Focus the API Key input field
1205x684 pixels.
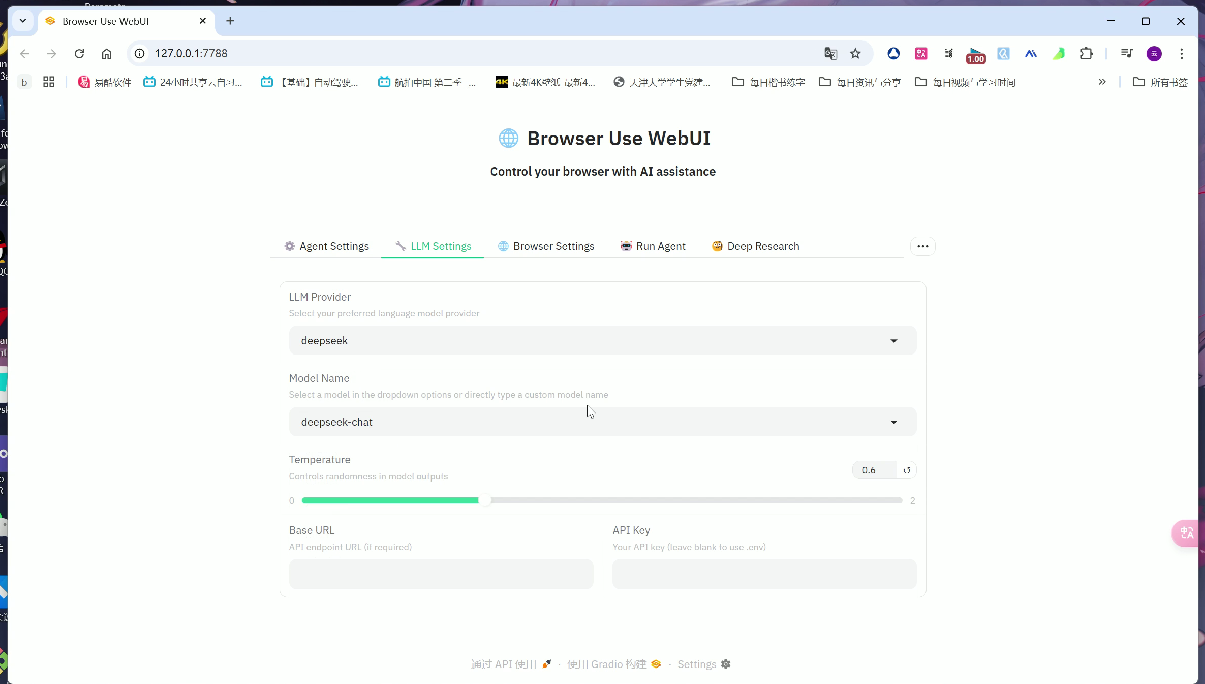coord(764,574)
